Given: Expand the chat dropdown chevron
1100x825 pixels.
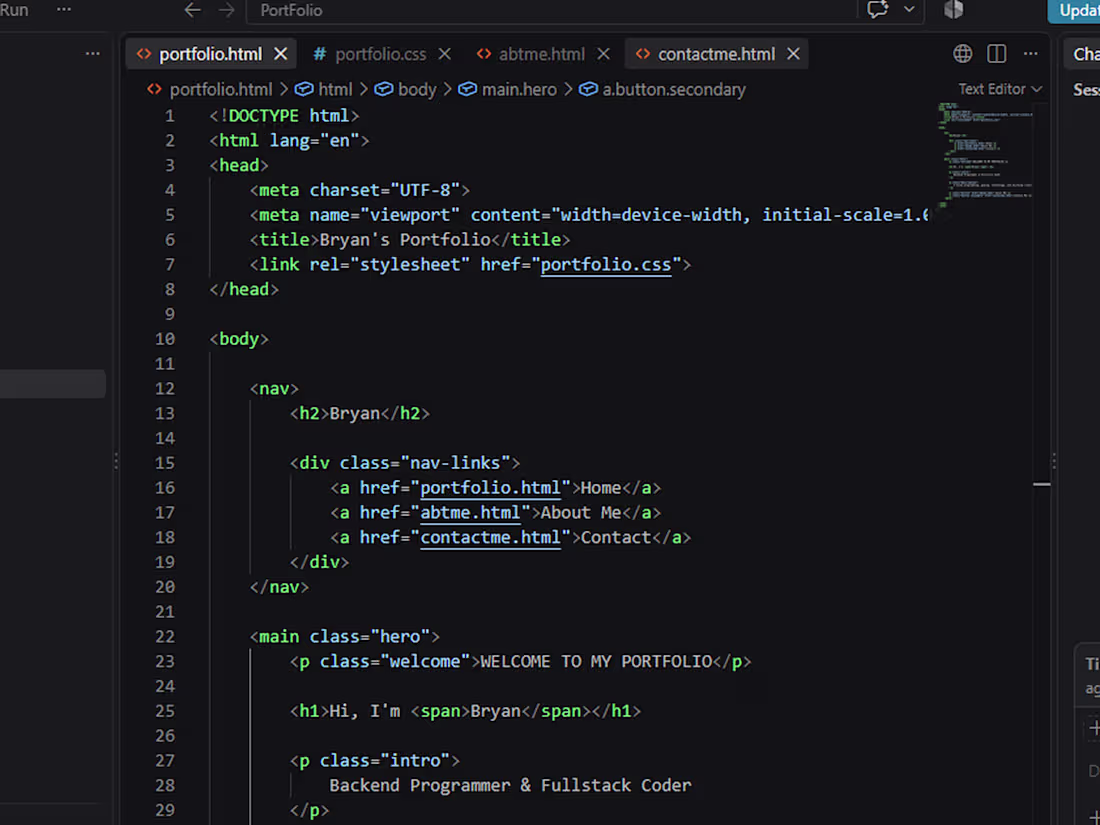Looking at the screenshot, I should click(x=909, y=10).
